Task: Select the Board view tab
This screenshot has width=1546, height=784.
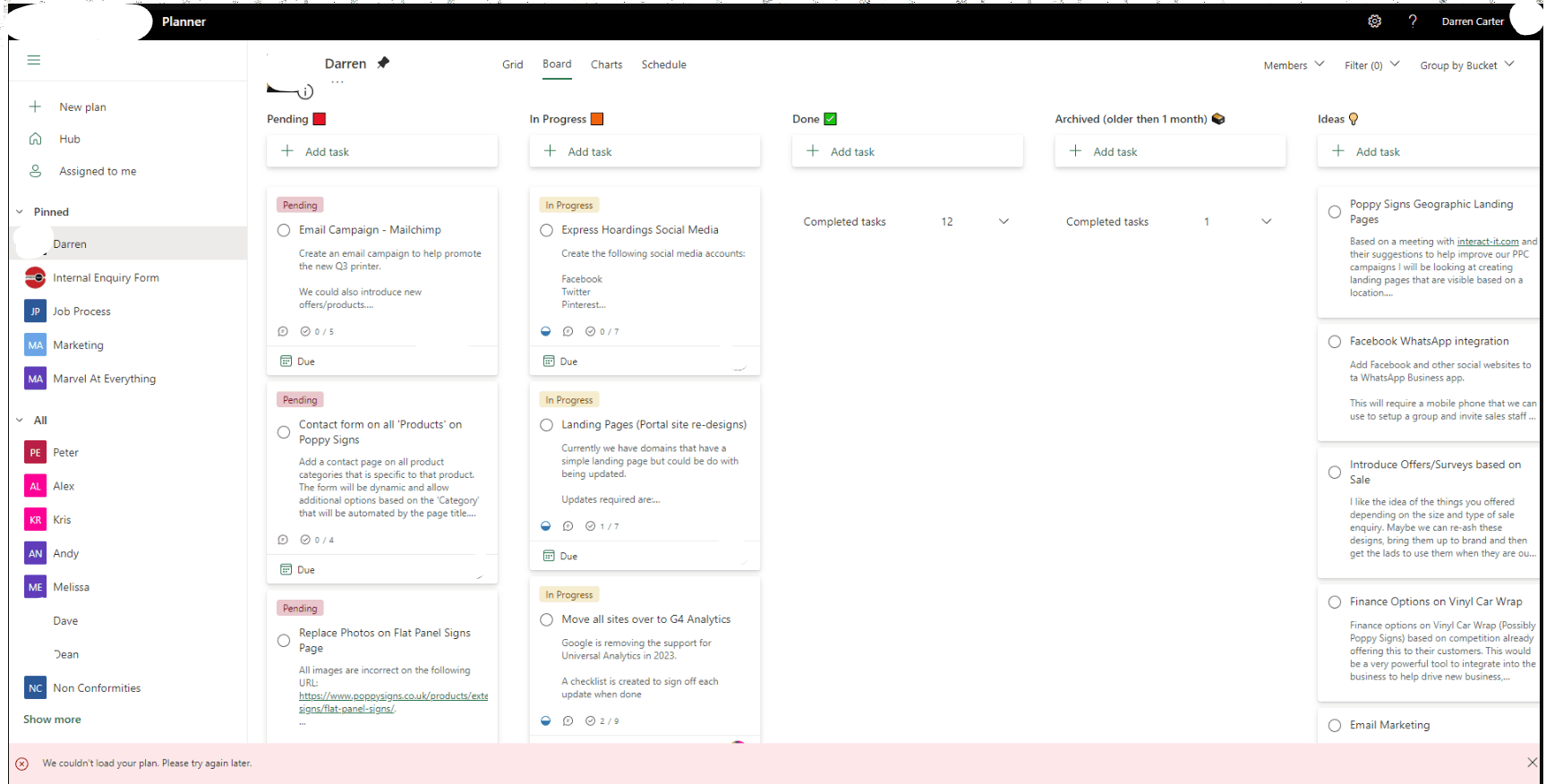Action: tap(557, 64)
